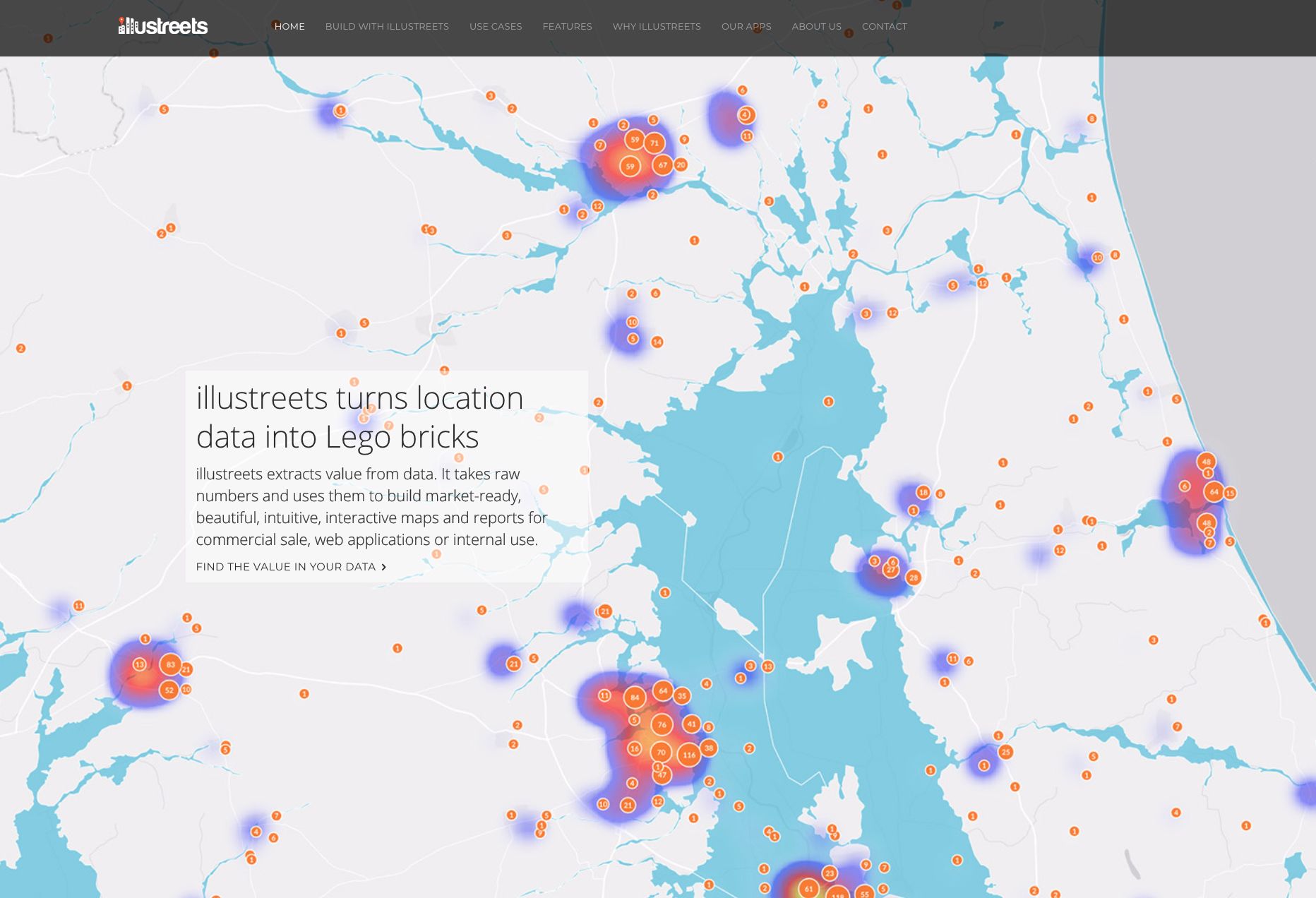Click the cluster marker numbered 67

point(662,165)
